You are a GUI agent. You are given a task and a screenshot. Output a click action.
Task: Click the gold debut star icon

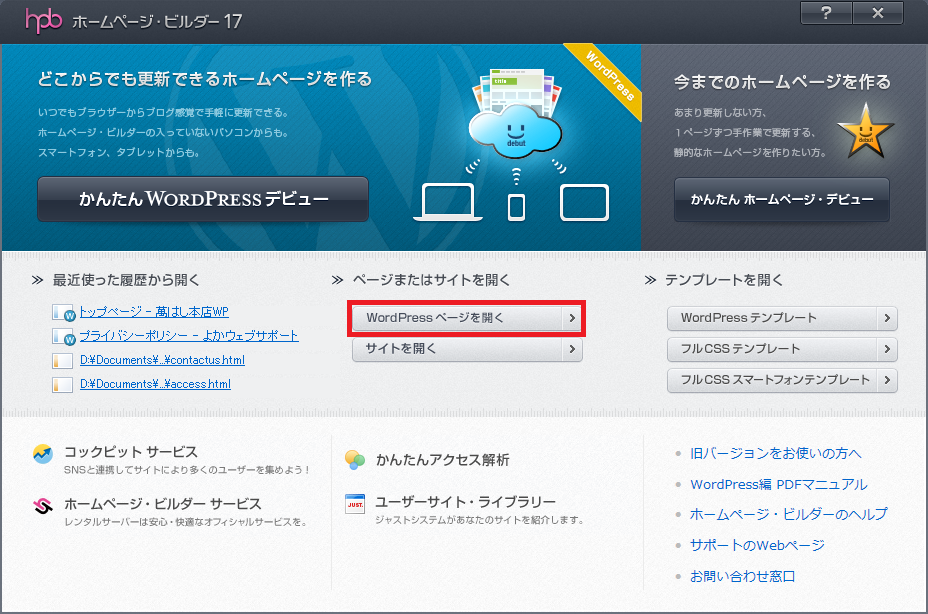click(x=865, y=131)
